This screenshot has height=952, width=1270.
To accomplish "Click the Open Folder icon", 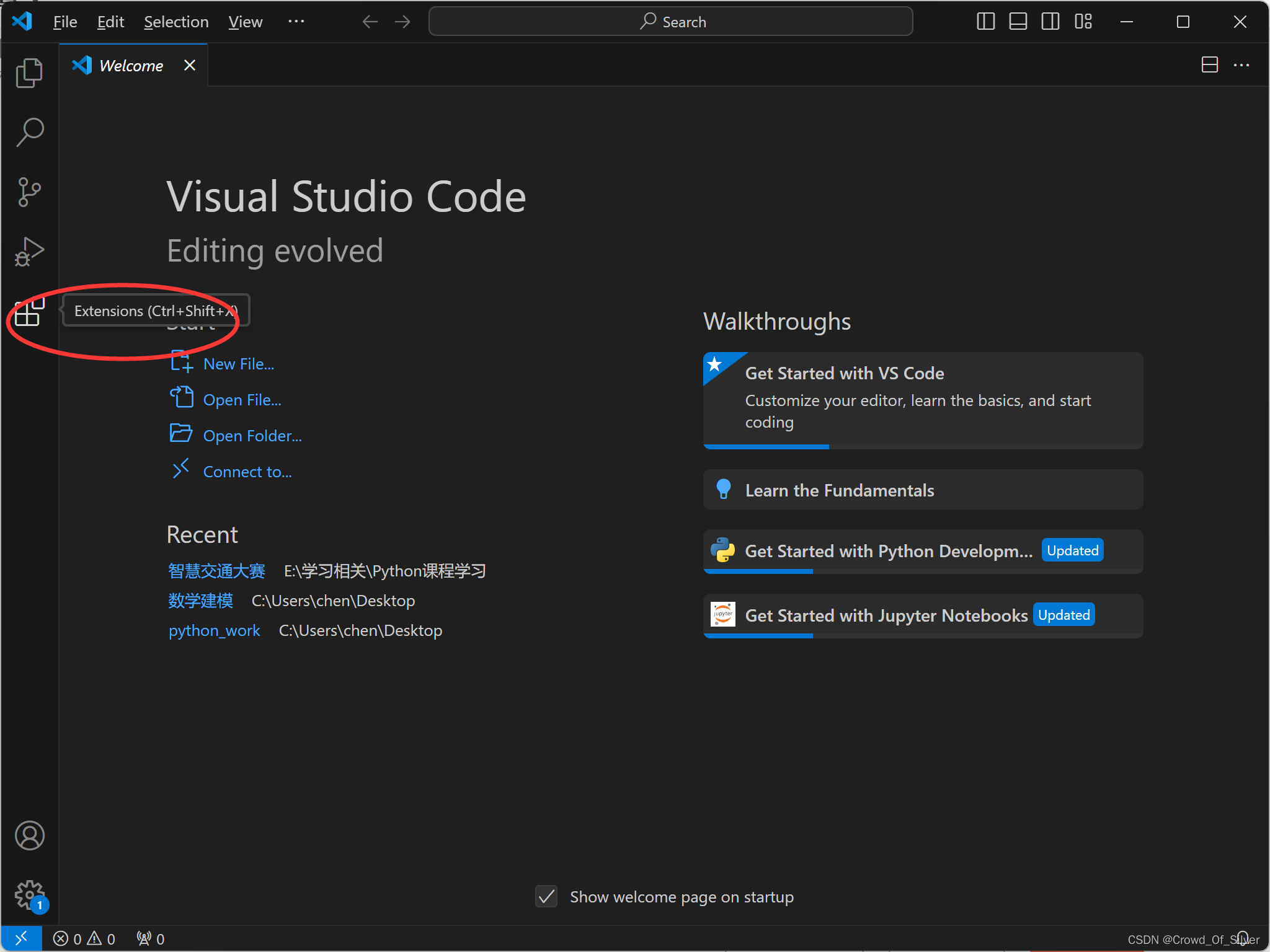I will [x=181, y=433].
